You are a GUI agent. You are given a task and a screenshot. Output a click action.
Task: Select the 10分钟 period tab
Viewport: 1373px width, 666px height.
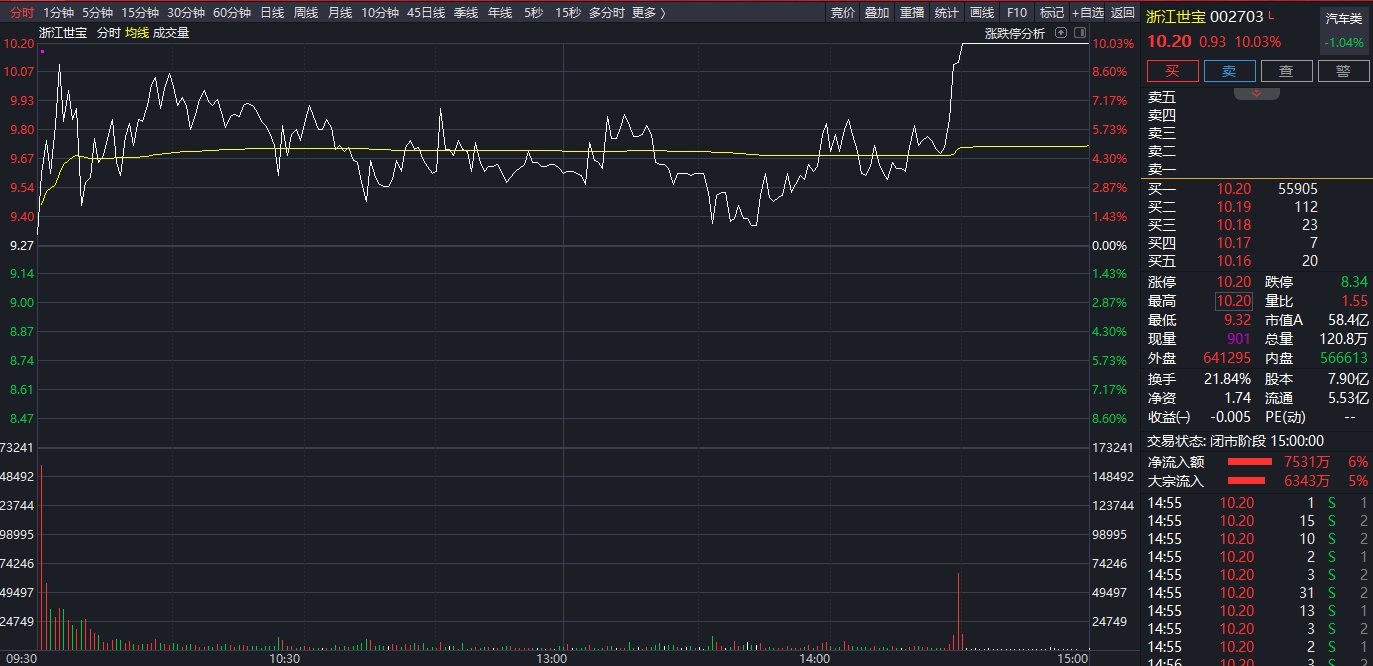380,13
